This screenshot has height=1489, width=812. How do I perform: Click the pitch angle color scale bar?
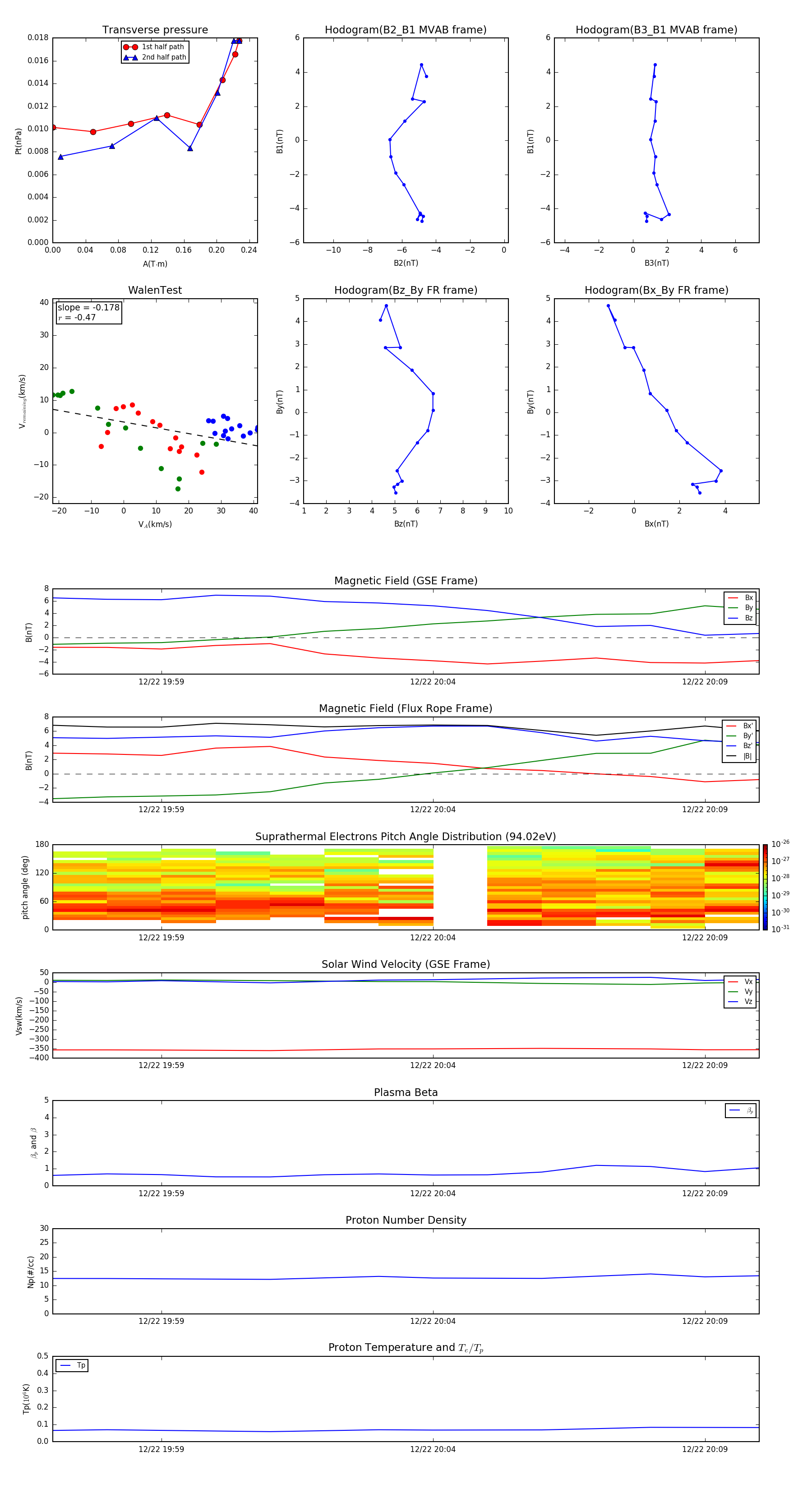[765, 887]
